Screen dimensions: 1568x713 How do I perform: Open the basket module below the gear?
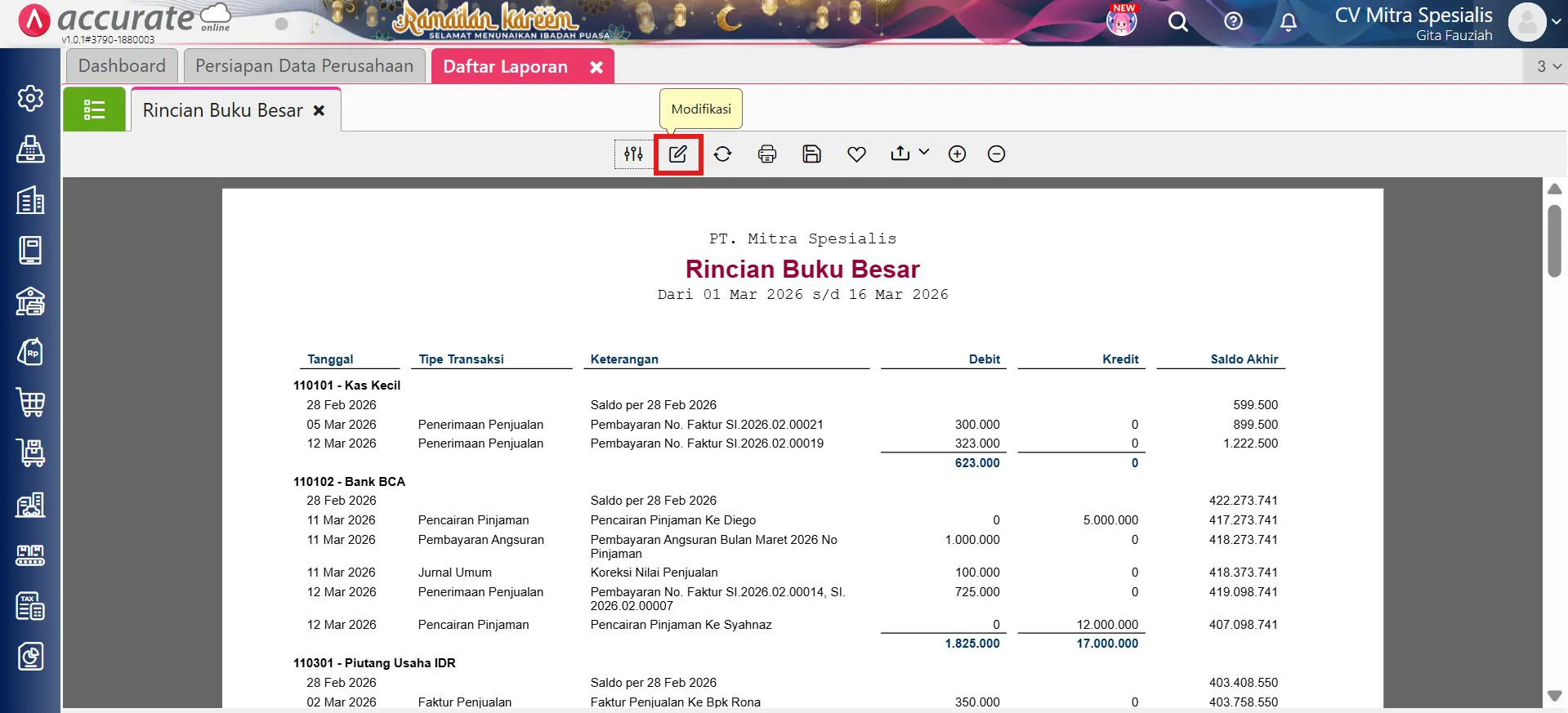pyautogui.click(x=30, y=149)
